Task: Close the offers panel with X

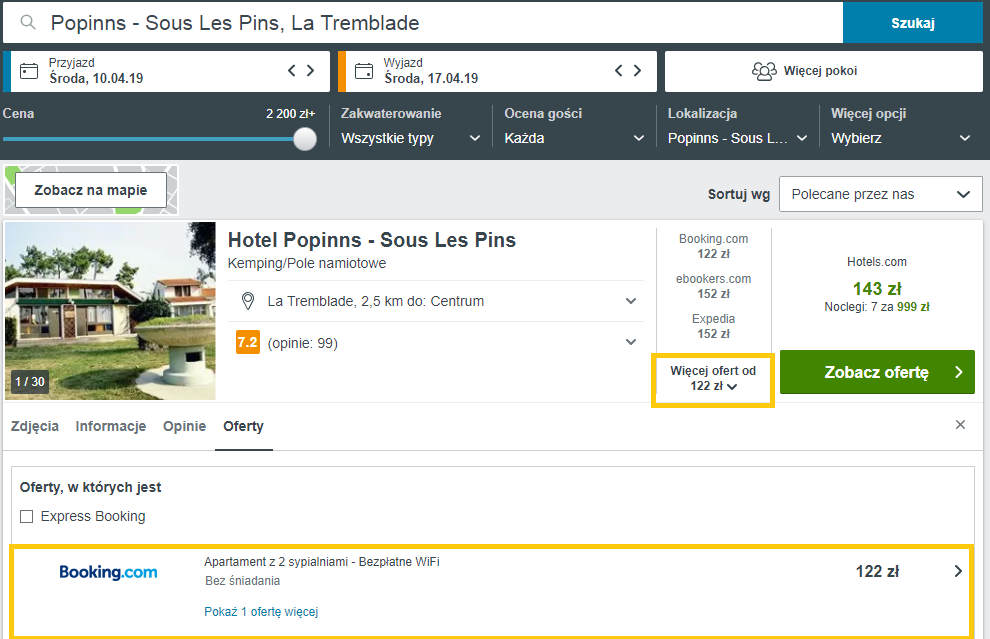Action: click(960, 425)
